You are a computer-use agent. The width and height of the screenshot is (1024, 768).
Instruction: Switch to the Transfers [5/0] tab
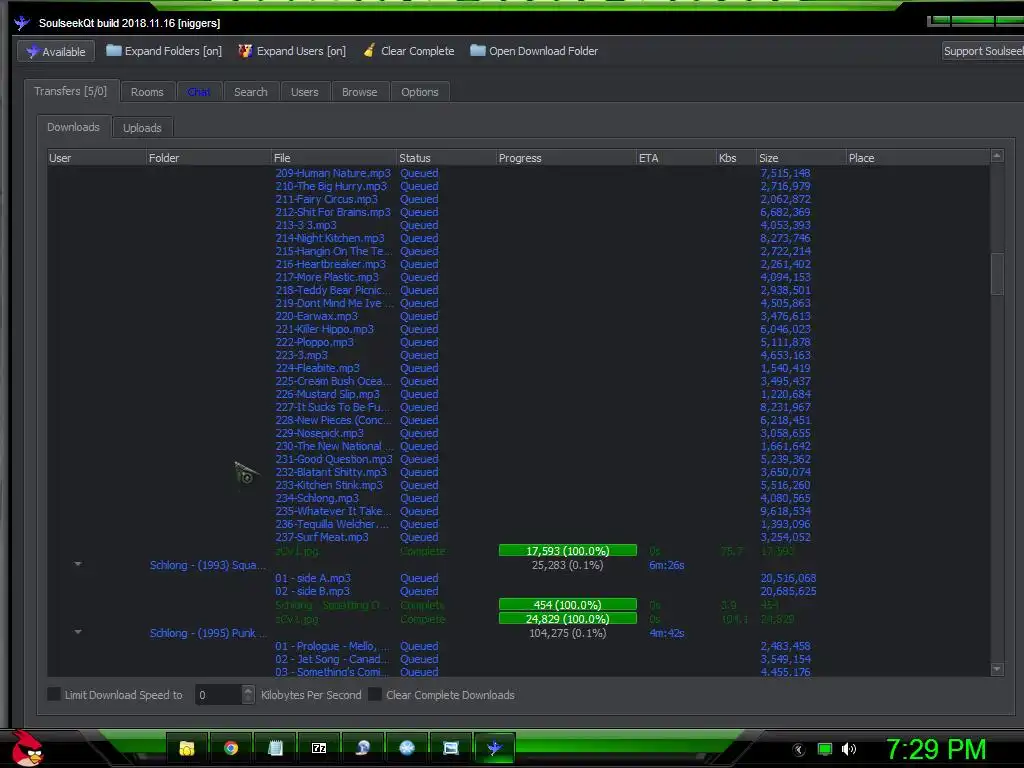[x=71, y=91]
